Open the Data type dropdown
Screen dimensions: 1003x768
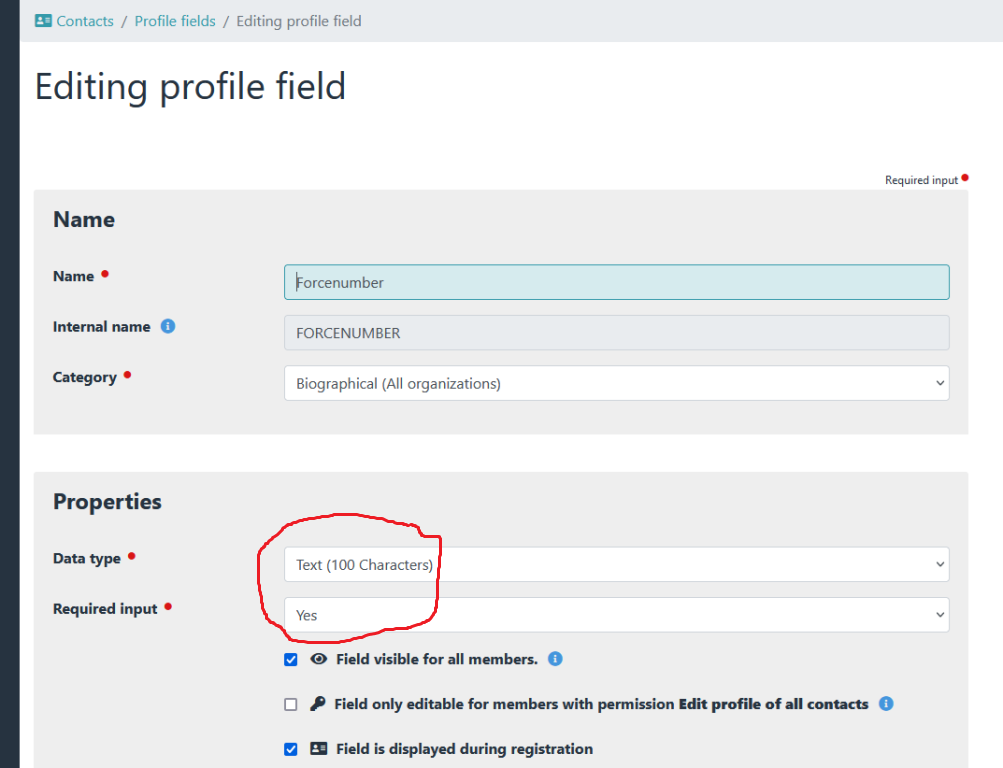click(x=616, y=564)
